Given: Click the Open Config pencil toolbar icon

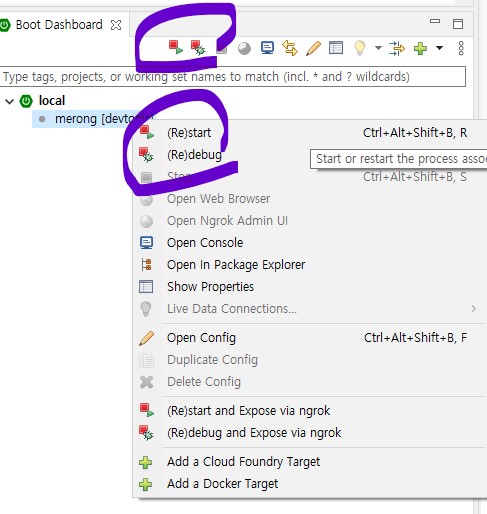Looking at the screenshot, I should 313,48.
